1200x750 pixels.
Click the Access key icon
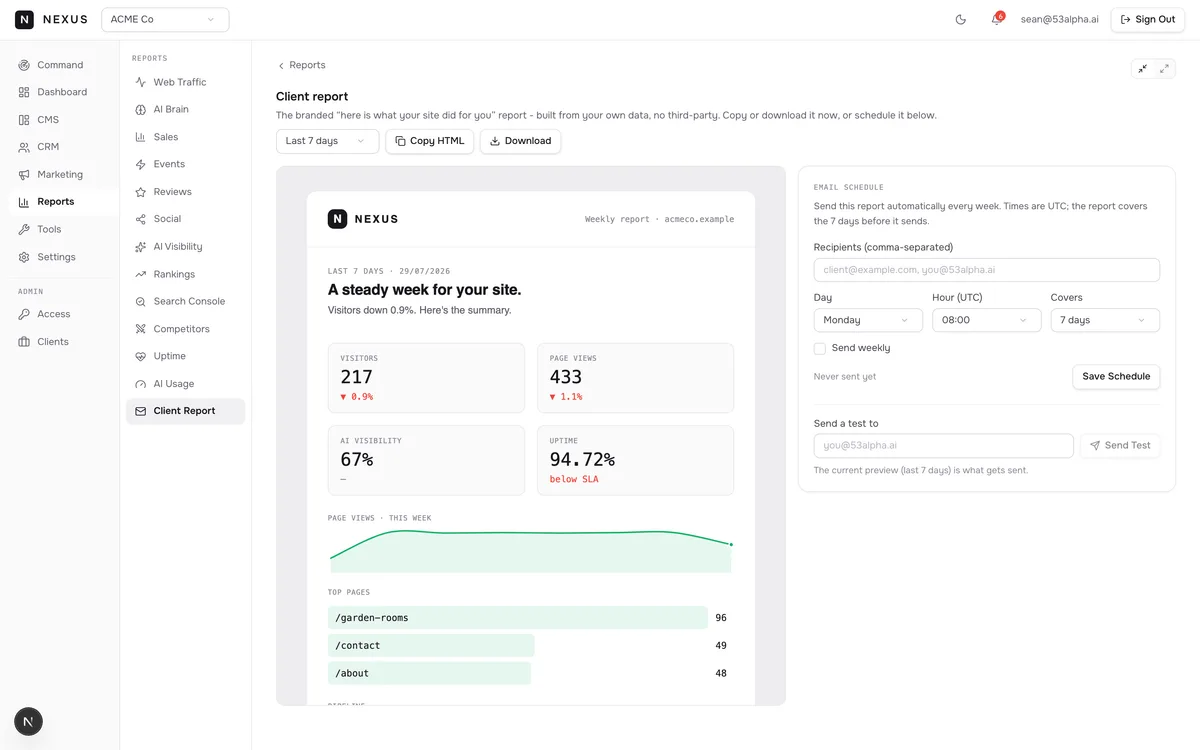(24, 314)
